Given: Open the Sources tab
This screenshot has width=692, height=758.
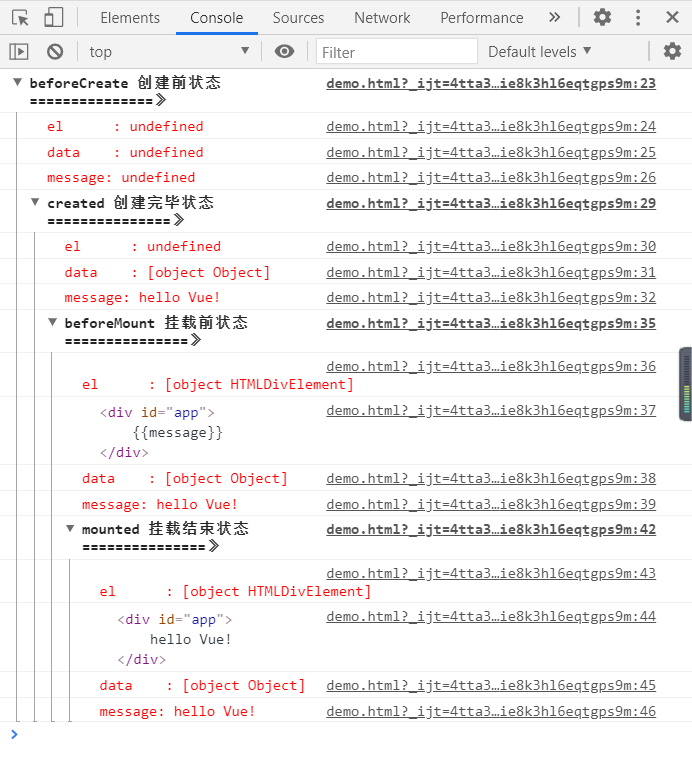Looking at the screenshot, I should (298, 17).
